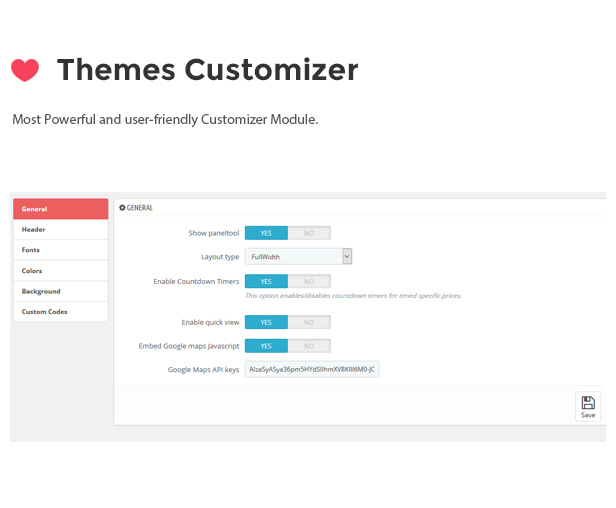The width and height of the screenshot is (616, 508).
Task: Save settings with the floppy disk icon
Action: click(588, 406)
